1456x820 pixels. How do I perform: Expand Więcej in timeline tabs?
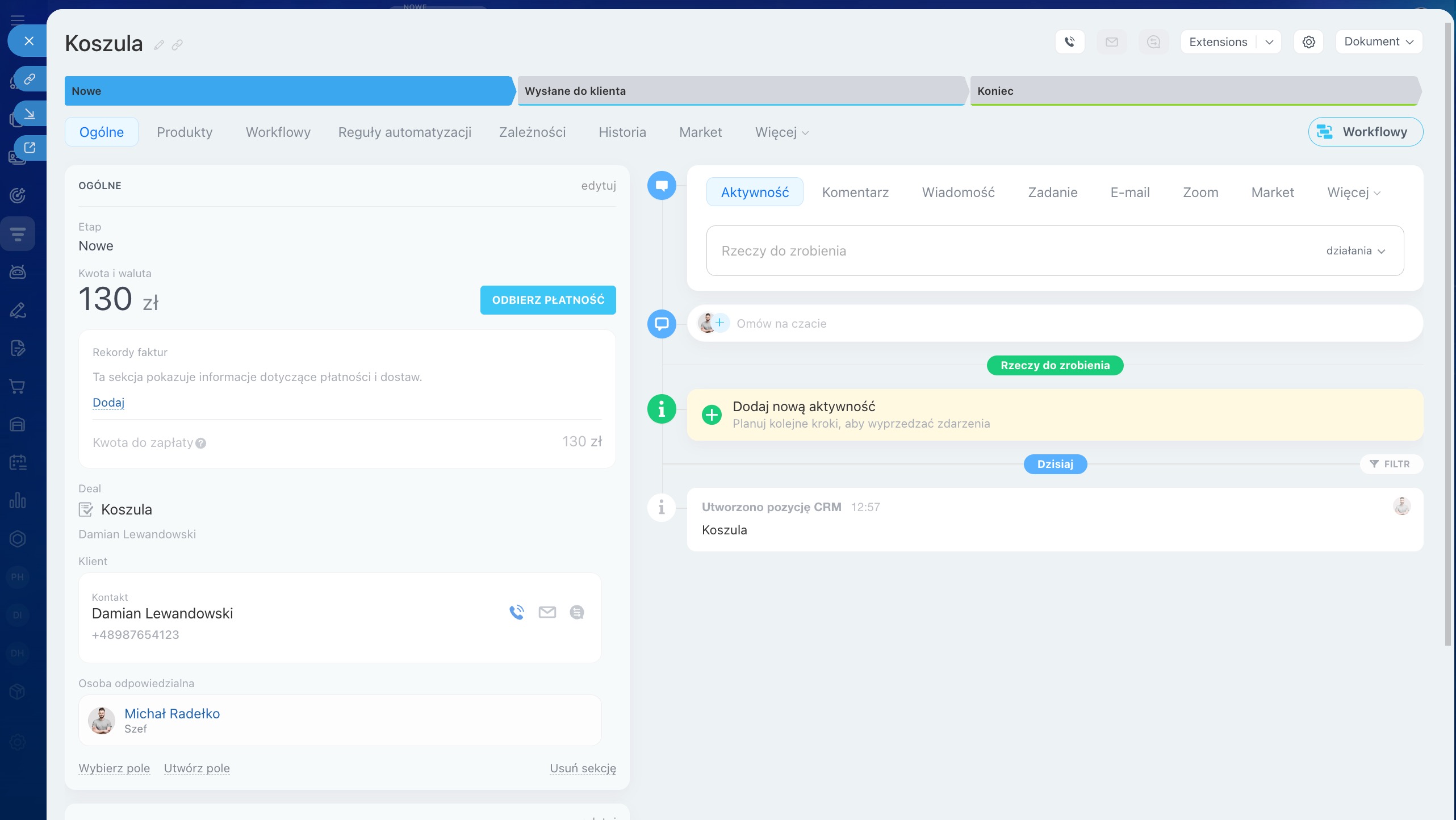click(x=1353, y=193)
